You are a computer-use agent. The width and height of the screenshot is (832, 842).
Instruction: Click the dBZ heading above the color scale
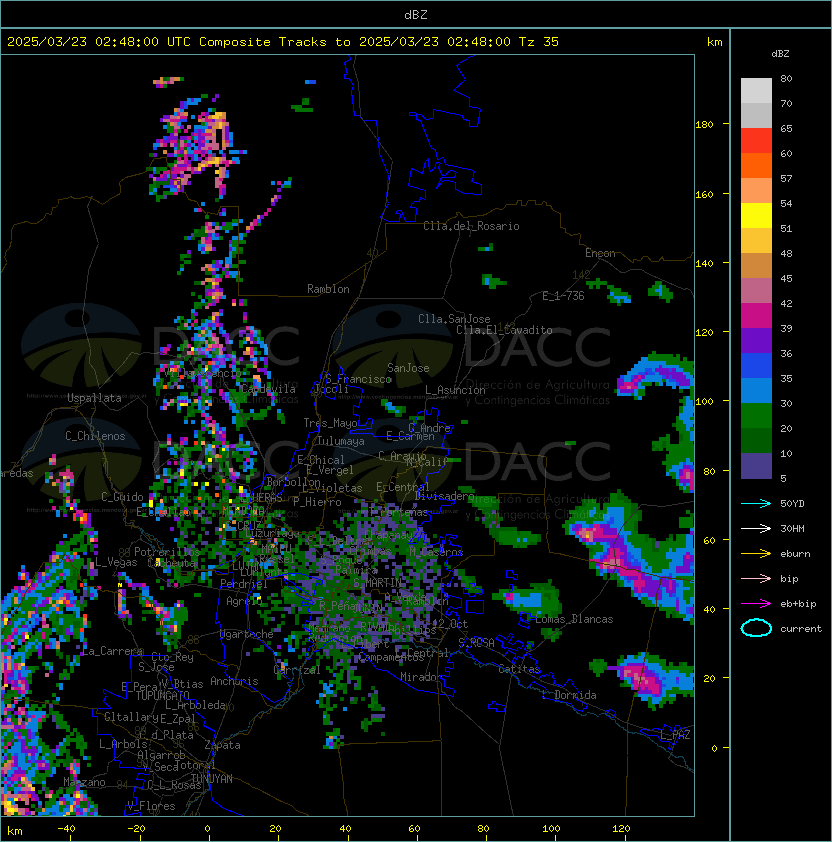click(x=780, y=54)
